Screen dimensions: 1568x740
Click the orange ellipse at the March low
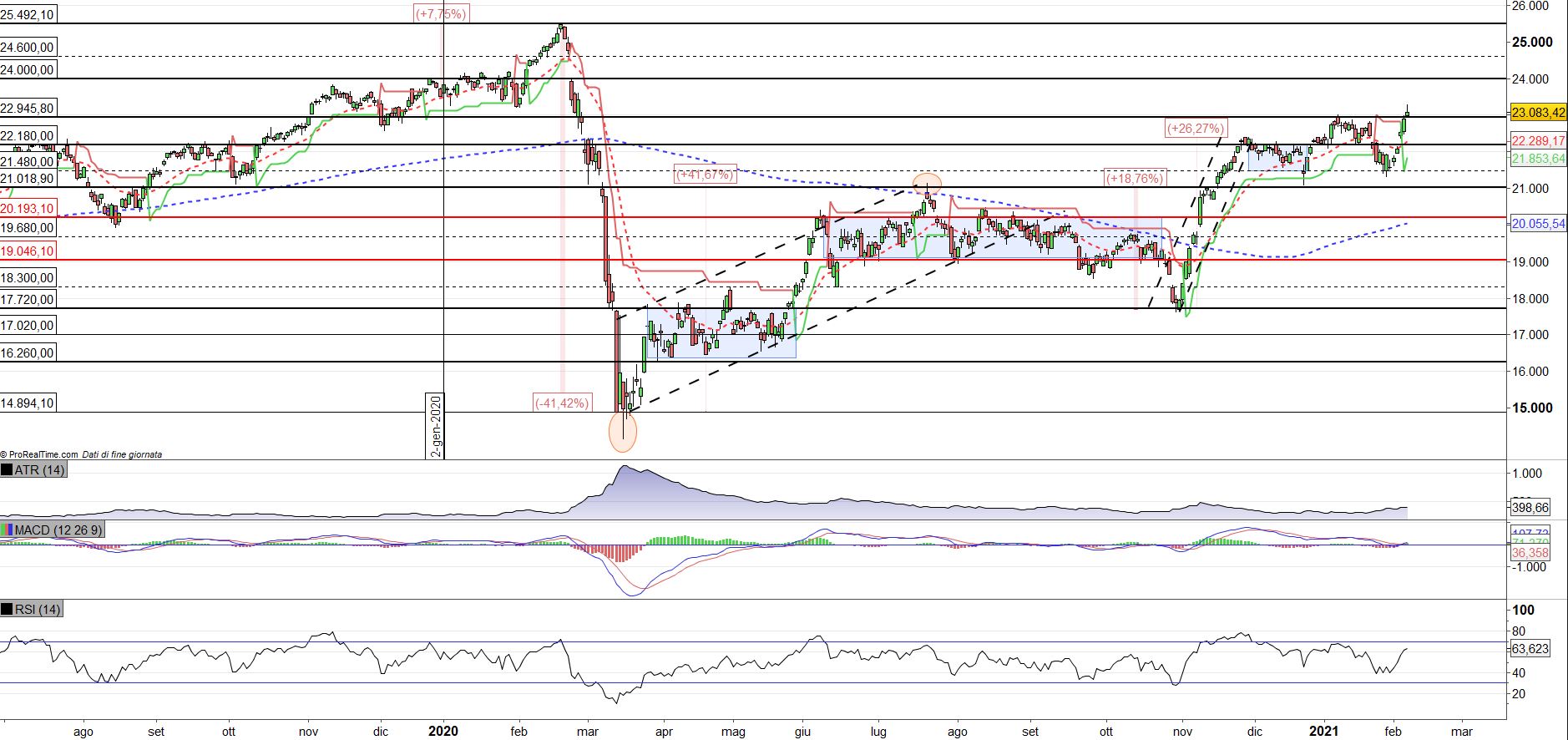(623, 431)
